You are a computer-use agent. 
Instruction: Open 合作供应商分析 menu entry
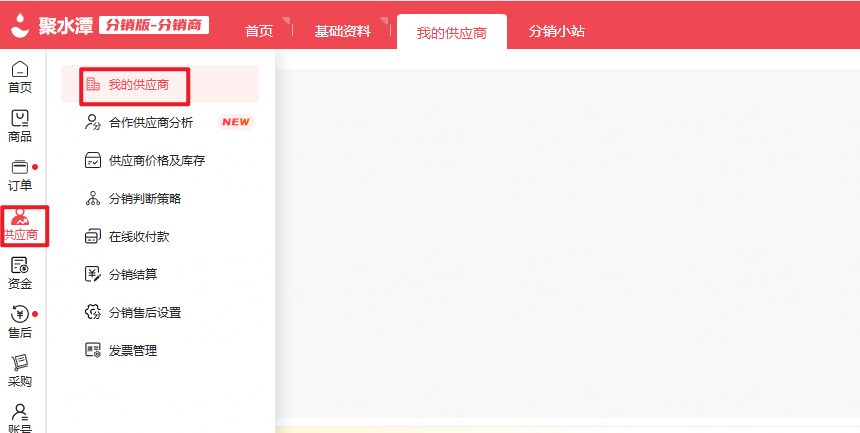point(150,123)
